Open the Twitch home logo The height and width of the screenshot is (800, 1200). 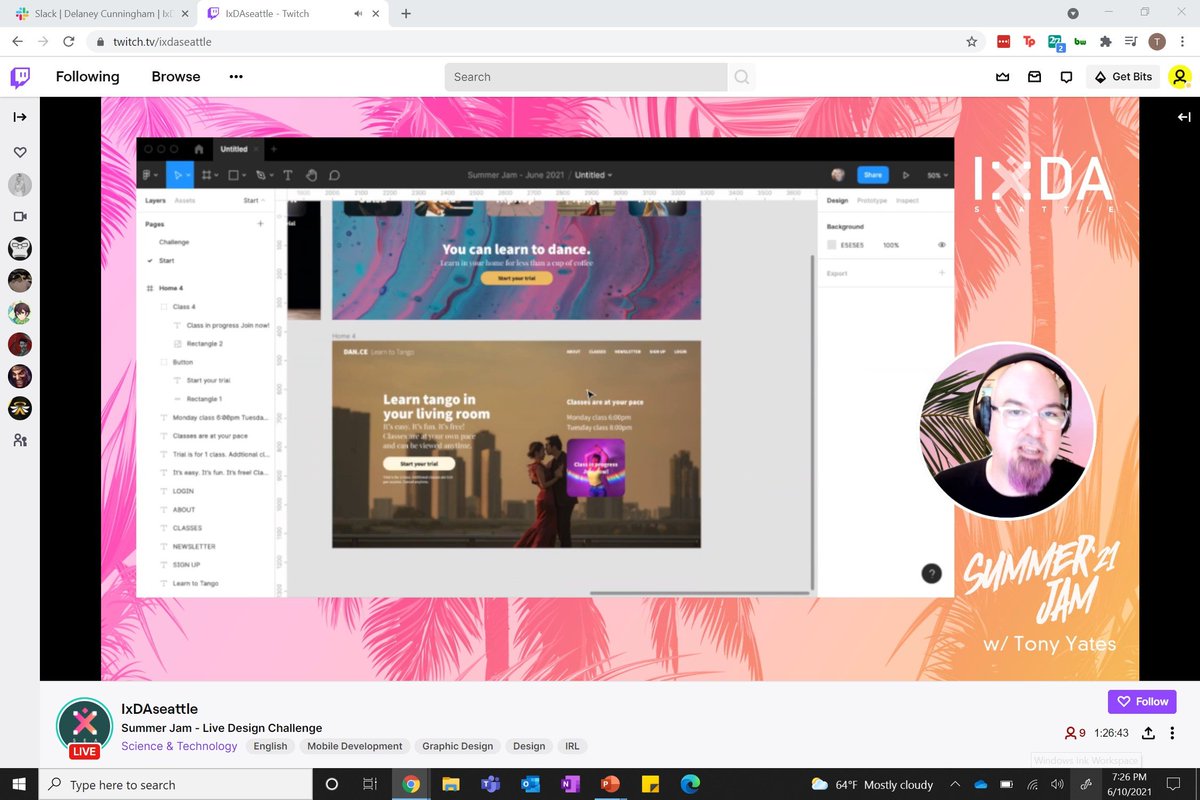(20, 77)
